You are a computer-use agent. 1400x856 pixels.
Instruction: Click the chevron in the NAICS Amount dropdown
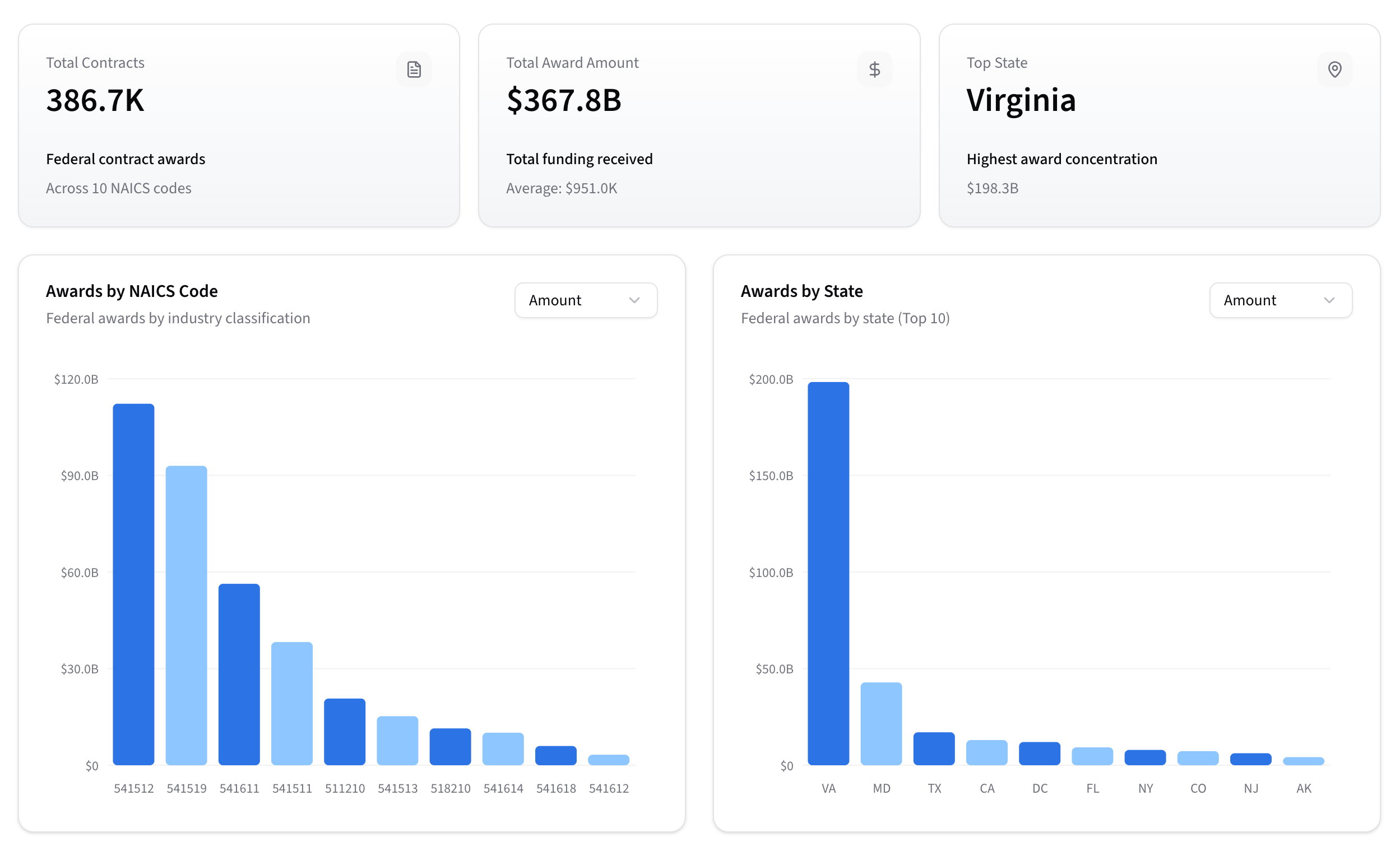pos(634,300)
